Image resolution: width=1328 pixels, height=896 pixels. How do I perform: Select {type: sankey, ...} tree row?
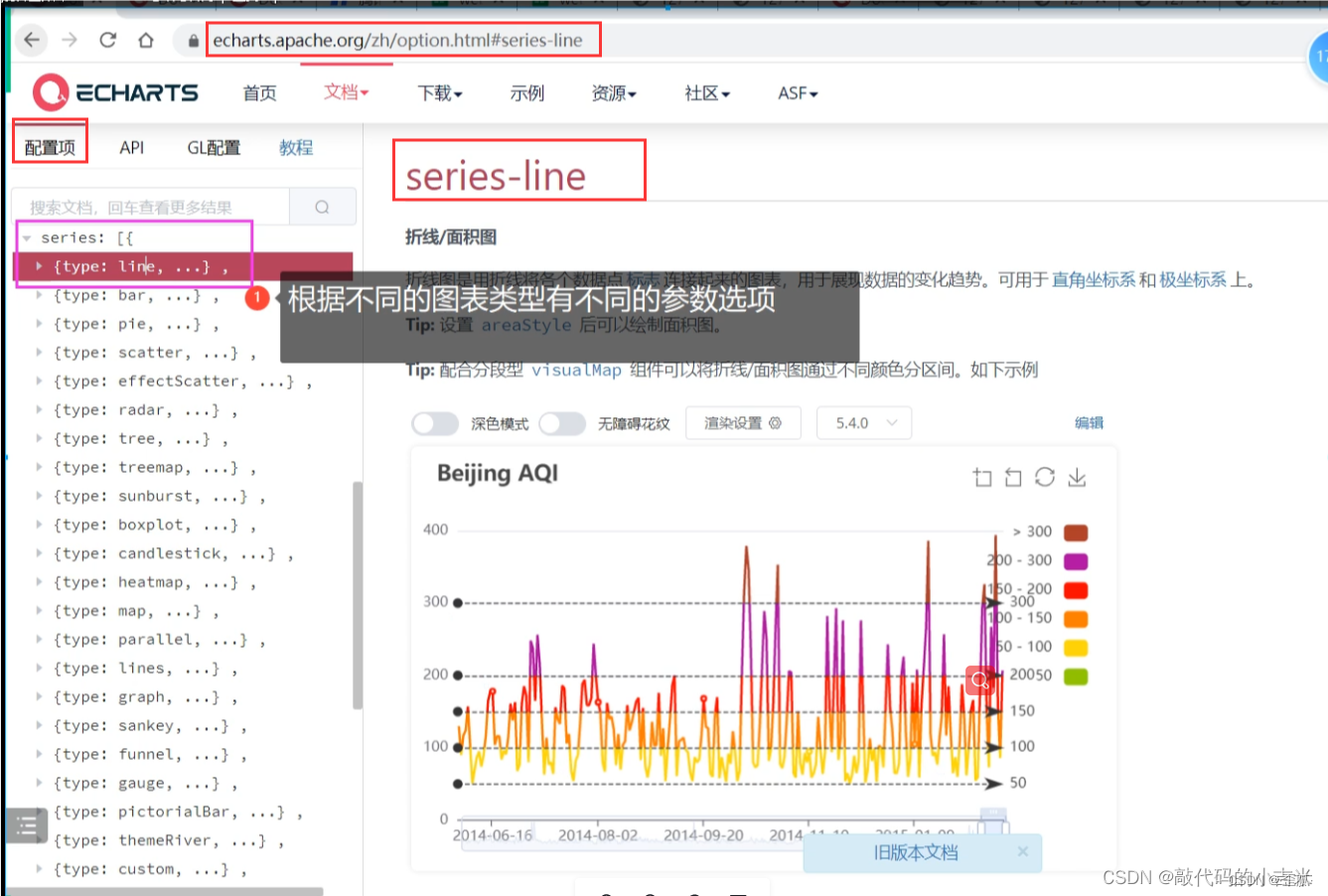coord(149,726)
